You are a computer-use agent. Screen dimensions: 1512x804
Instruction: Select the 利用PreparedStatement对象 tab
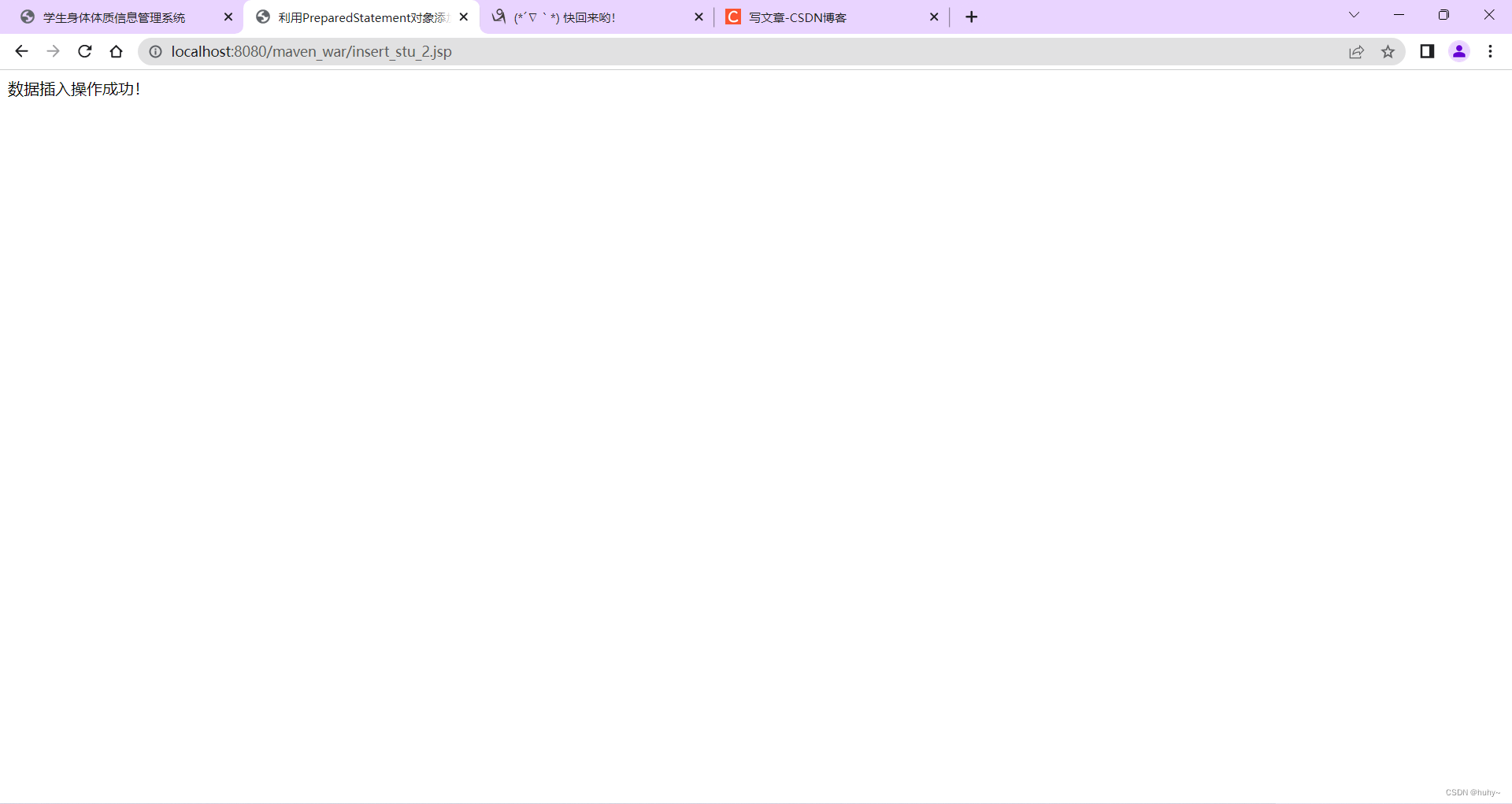click(362, 17)
